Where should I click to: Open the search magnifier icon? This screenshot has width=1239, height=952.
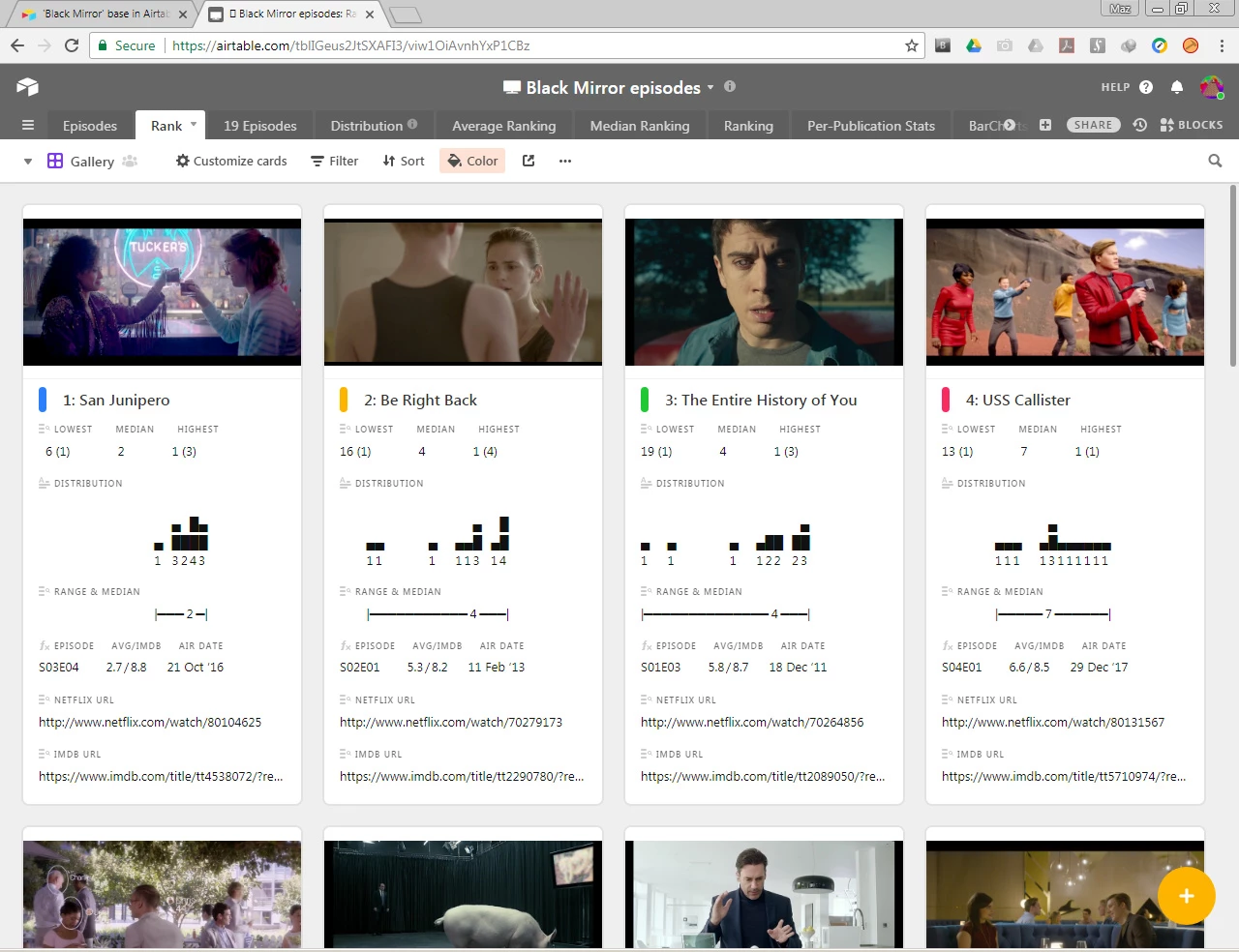pos(1215,161)
